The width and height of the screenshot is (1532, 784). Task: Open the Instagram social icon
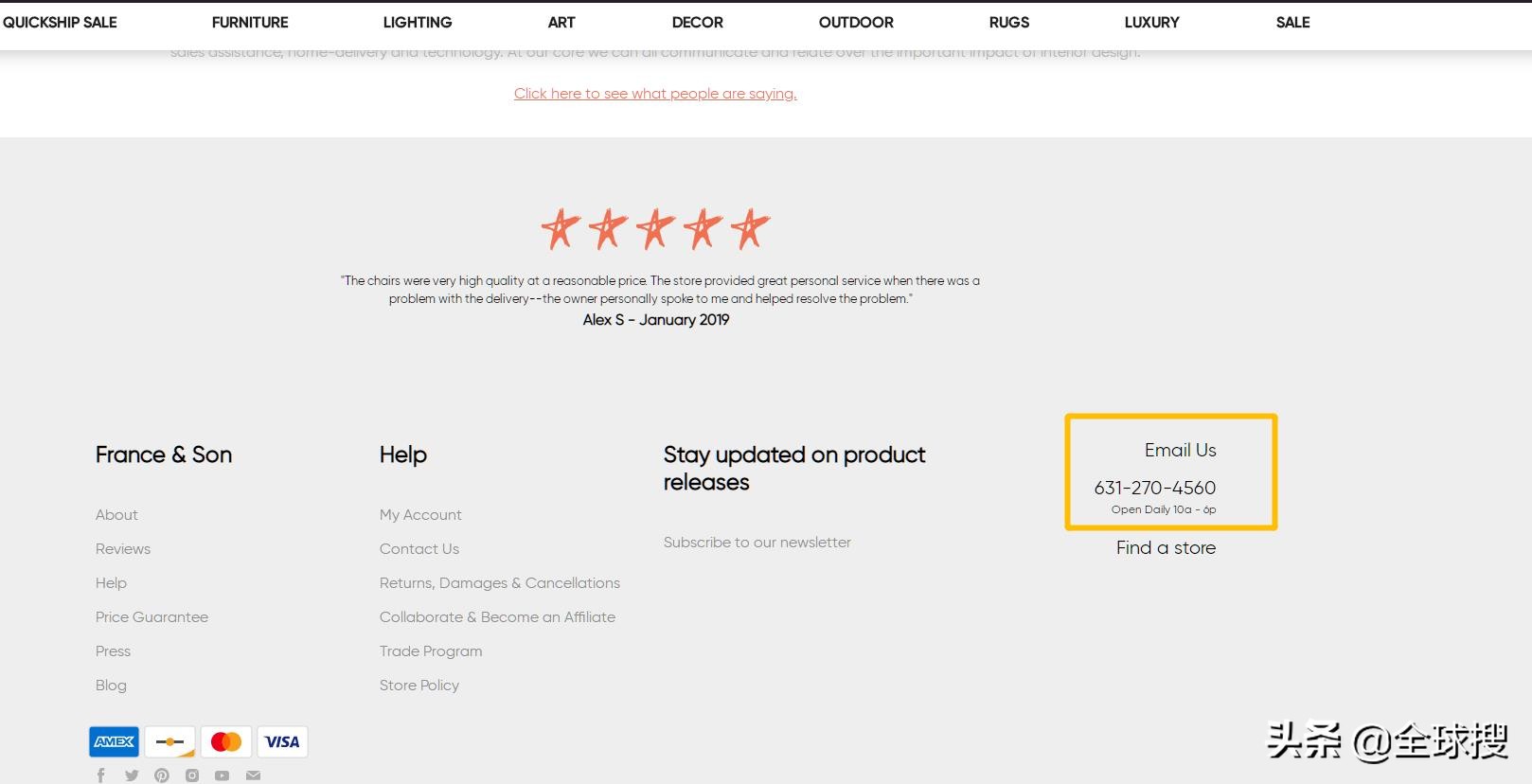(192, 775)
